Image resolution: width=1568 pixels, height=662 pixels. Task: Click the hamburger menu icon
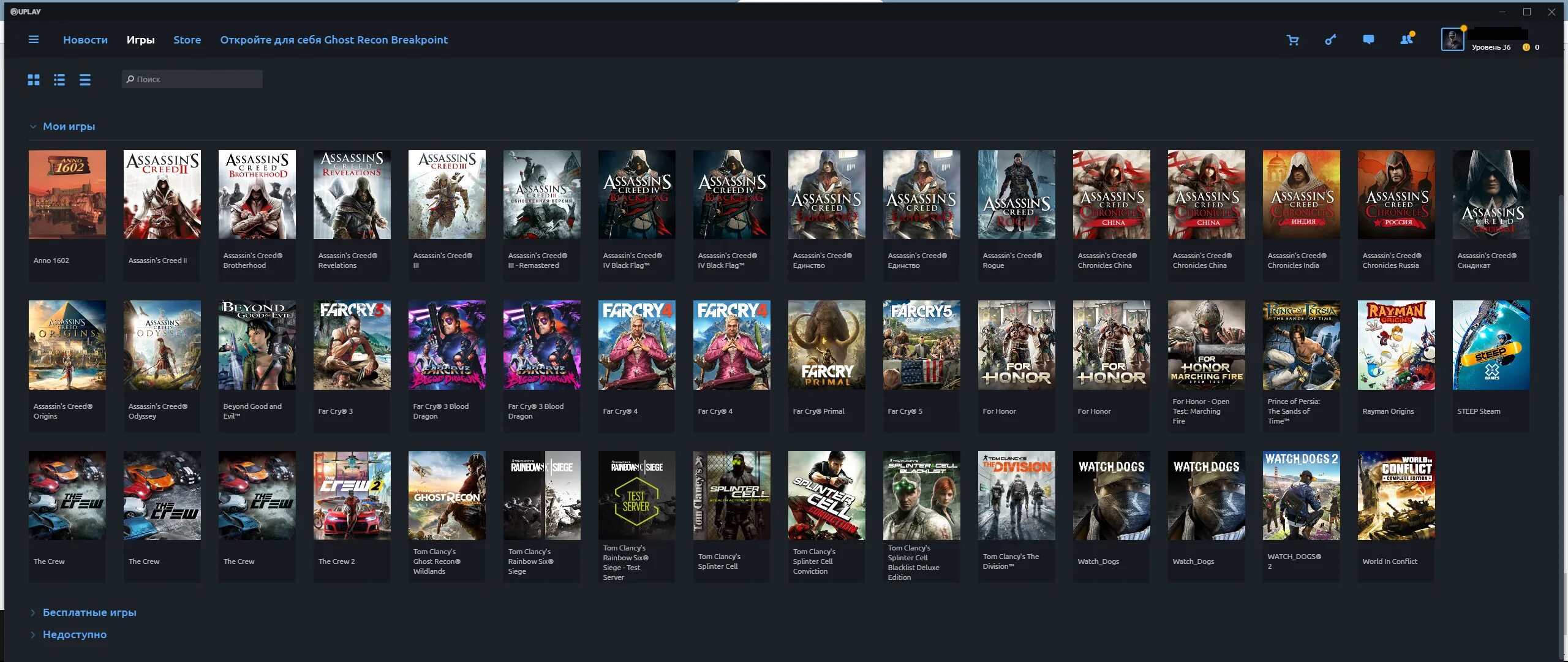point(33,40)
